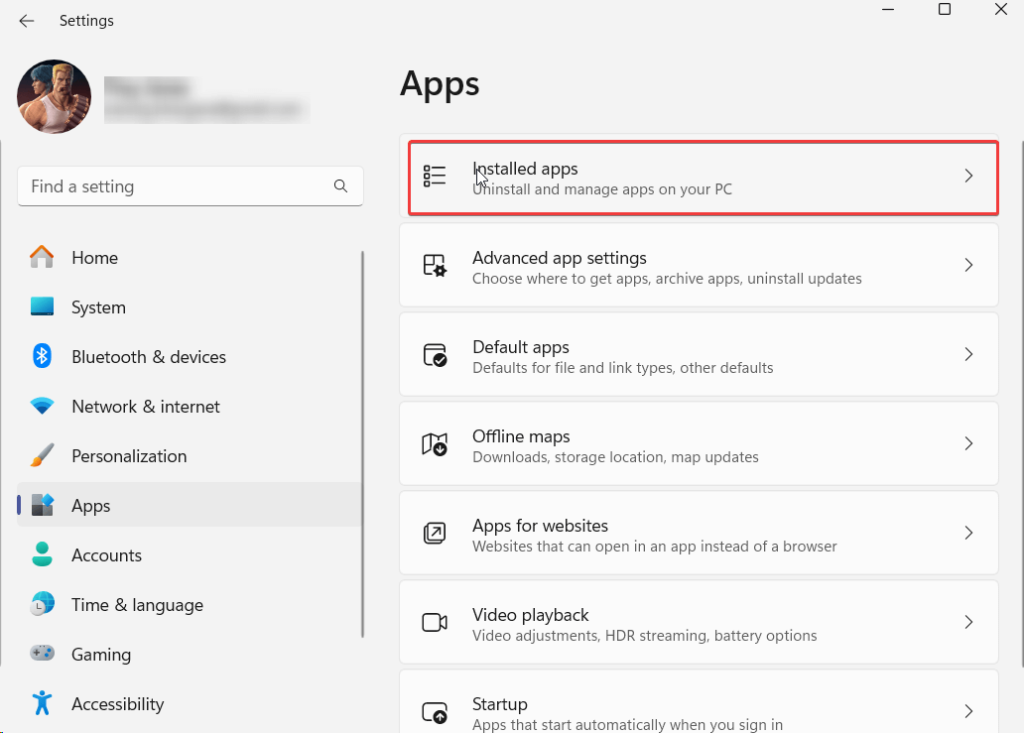Screen dimensions: 1024x733
Task: Click the user profile avatar picture
Action: click(x=54, y=97)
